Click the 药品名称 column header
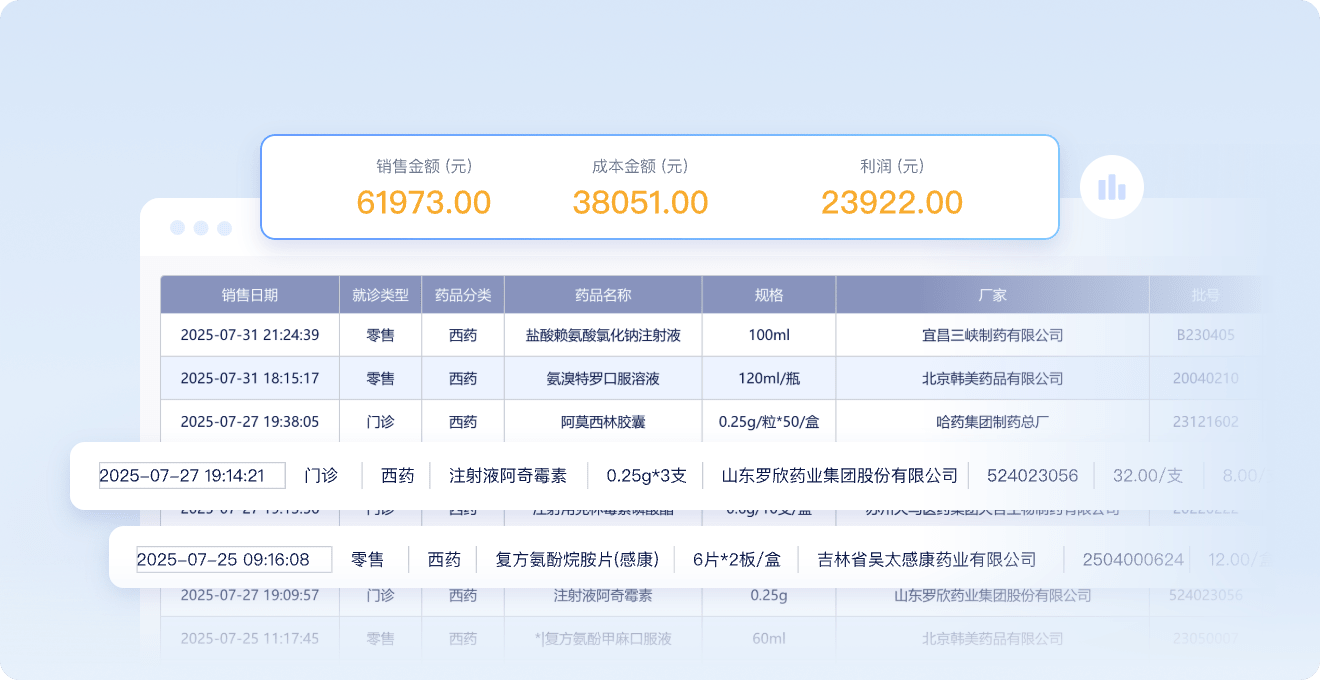Viewport: 1320px width, 680px height. (x=603, y=295)
